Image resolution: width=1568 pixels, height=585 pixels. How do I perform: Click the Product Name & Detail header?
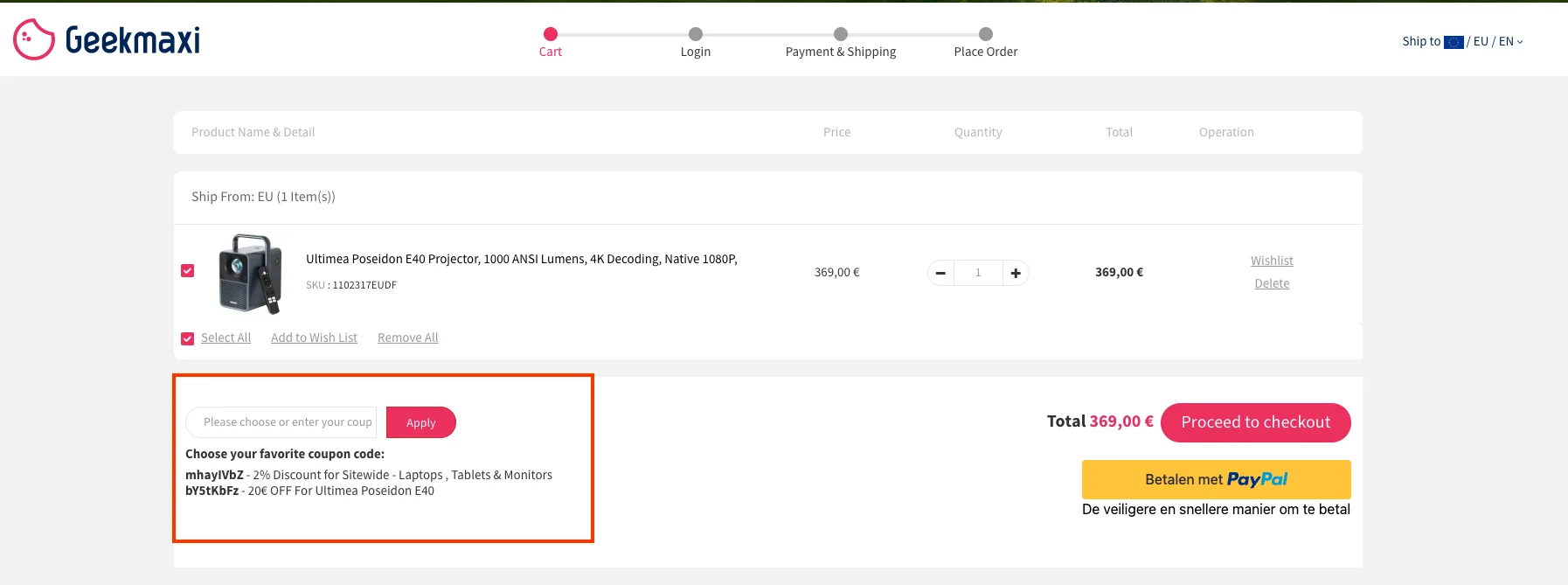[253, 132]
